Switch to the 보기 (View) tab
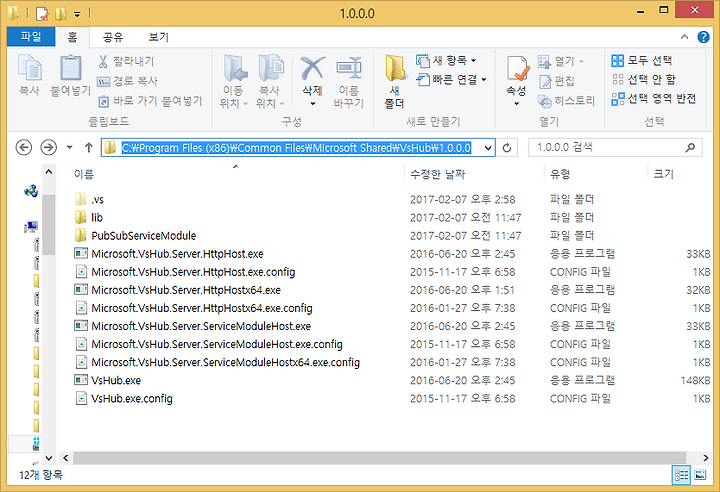The height and width of the screenshot is (492, 720). point(159,37)
